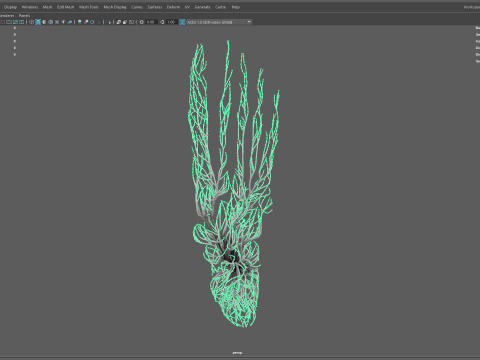Viewport: 480px width, 360px height.
Task: Open the UV menu
Action: click(x=187, y=7)
